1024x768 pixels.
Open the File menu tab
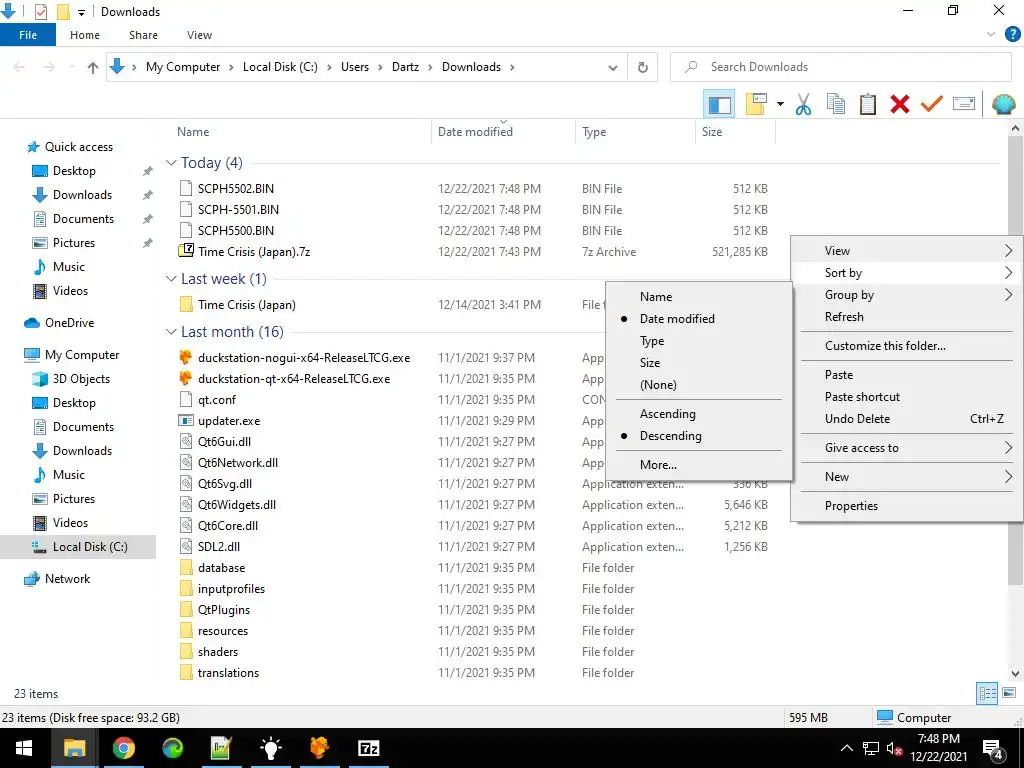point(28,35)
